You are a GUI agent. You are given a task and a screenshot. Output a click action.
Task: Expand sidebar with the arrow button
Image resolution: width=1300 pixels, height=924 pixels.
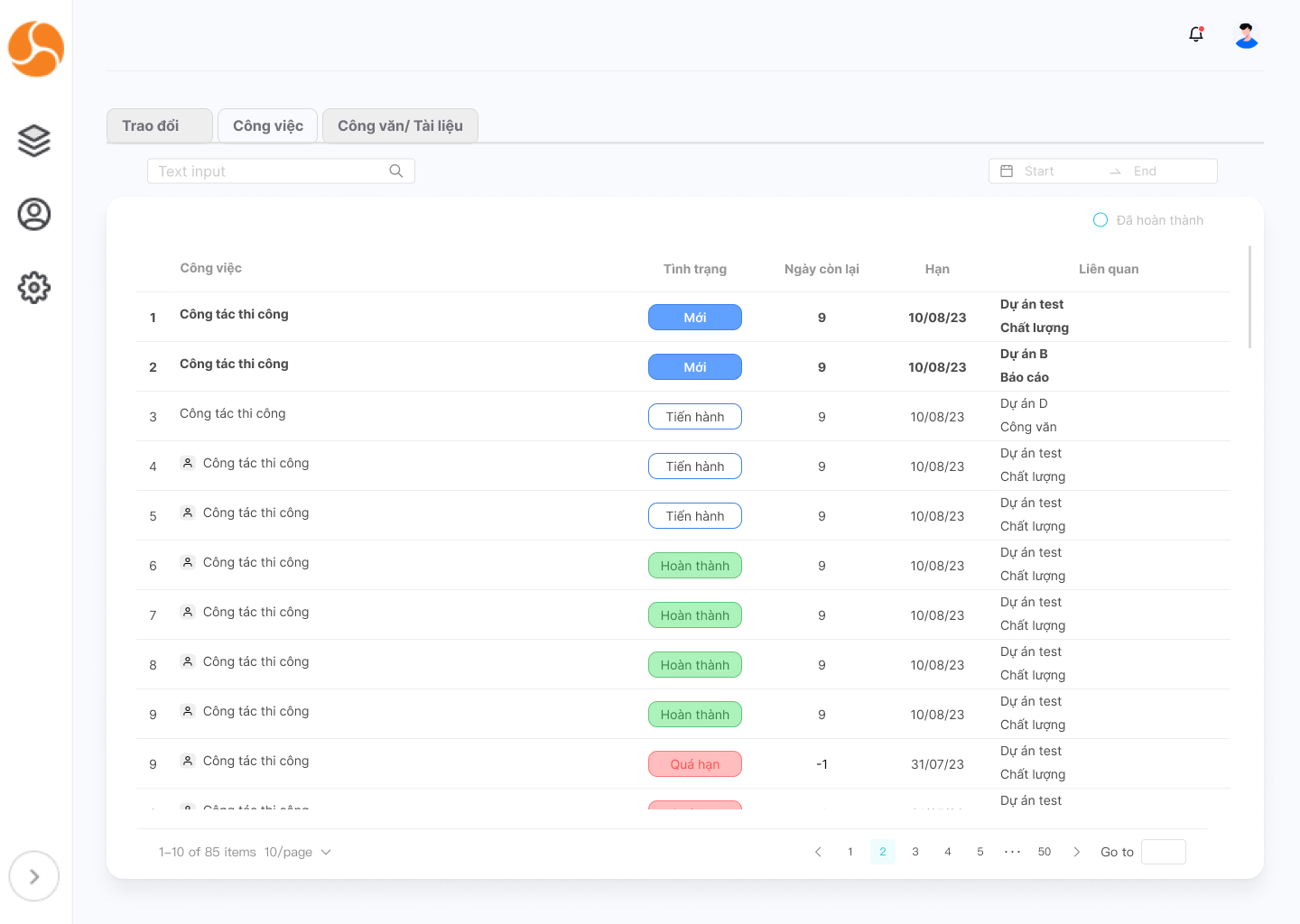point(34,876)
